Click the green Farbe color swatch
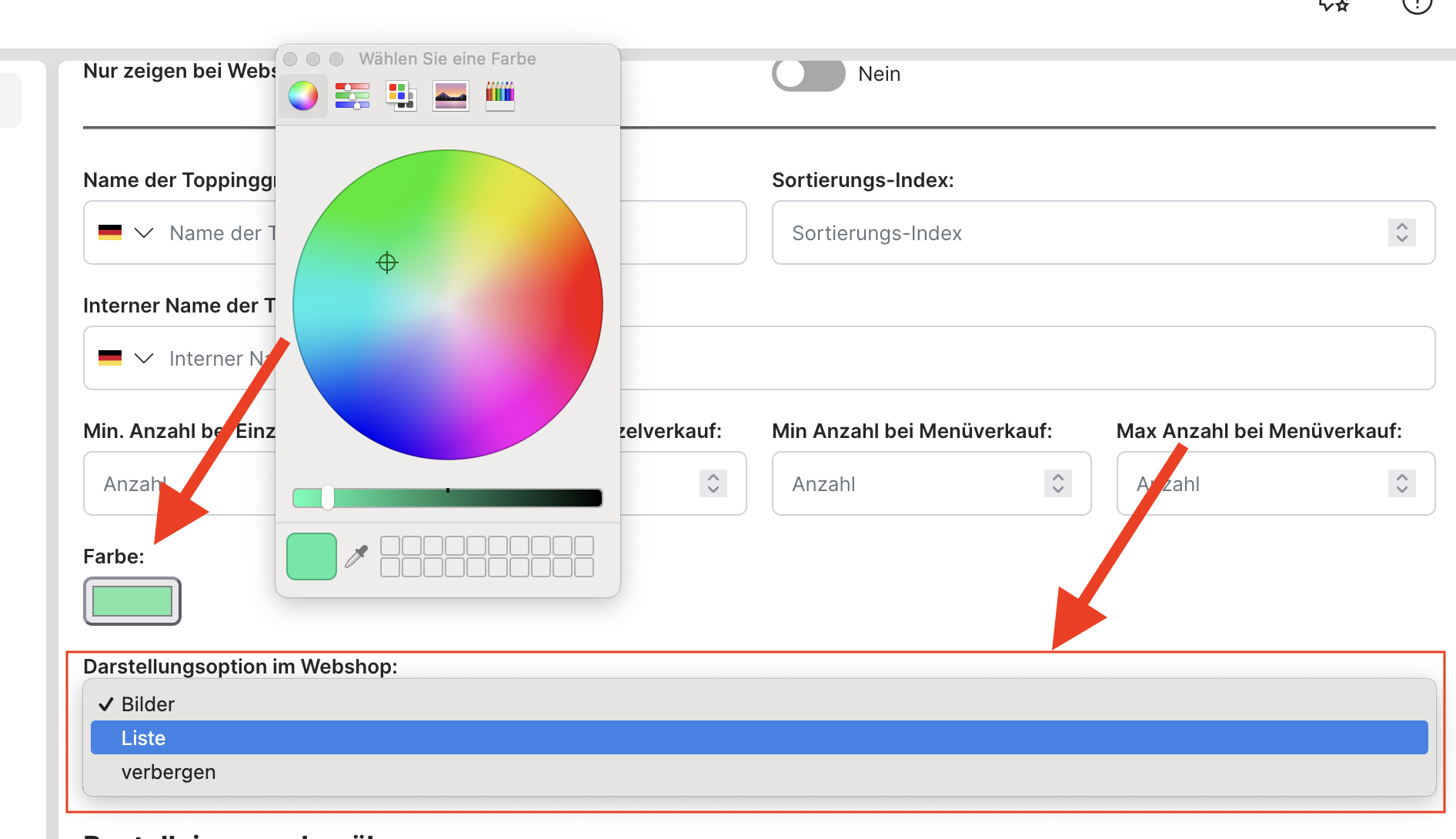 click(x=132, y=601)
